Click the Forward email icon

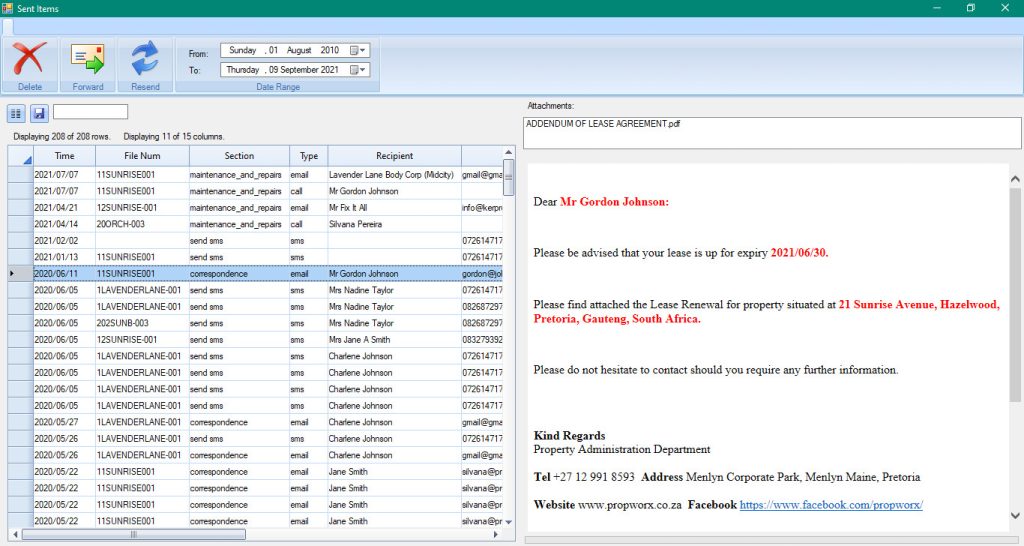[88, 59]
